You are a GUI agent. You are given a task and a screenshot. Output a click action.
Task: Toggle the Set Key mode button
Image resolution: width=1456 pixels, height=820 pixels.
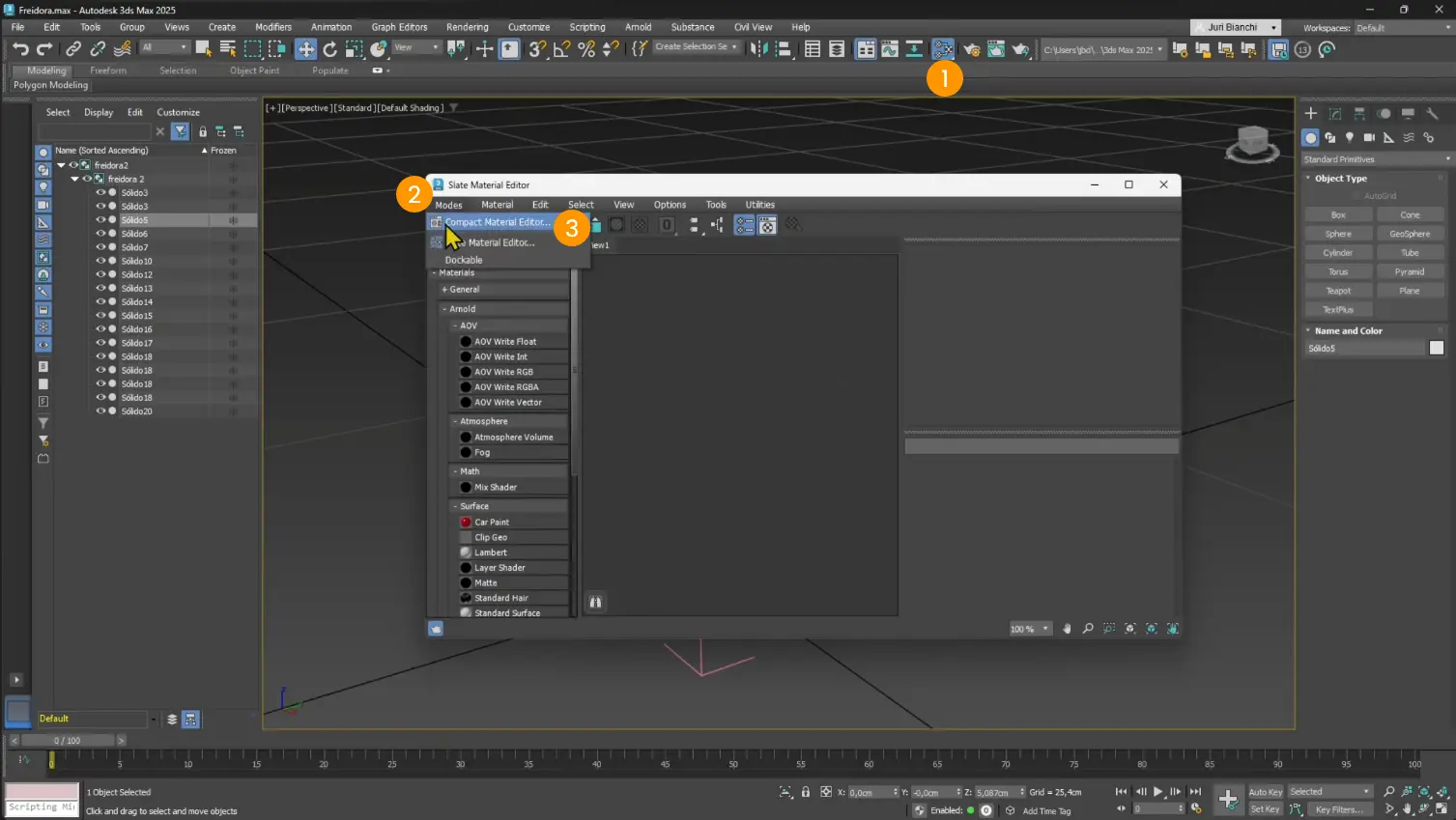1265,809
